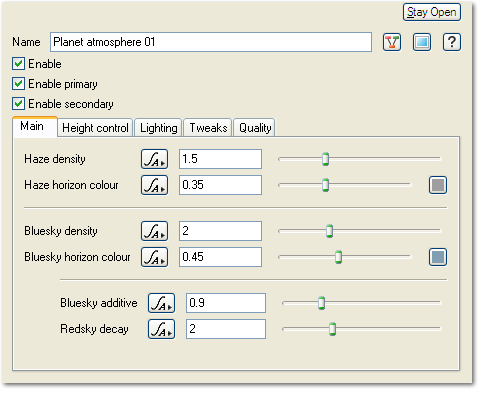Open the Redsky decay animation button
485x396 pixels.
pos(161,329)
